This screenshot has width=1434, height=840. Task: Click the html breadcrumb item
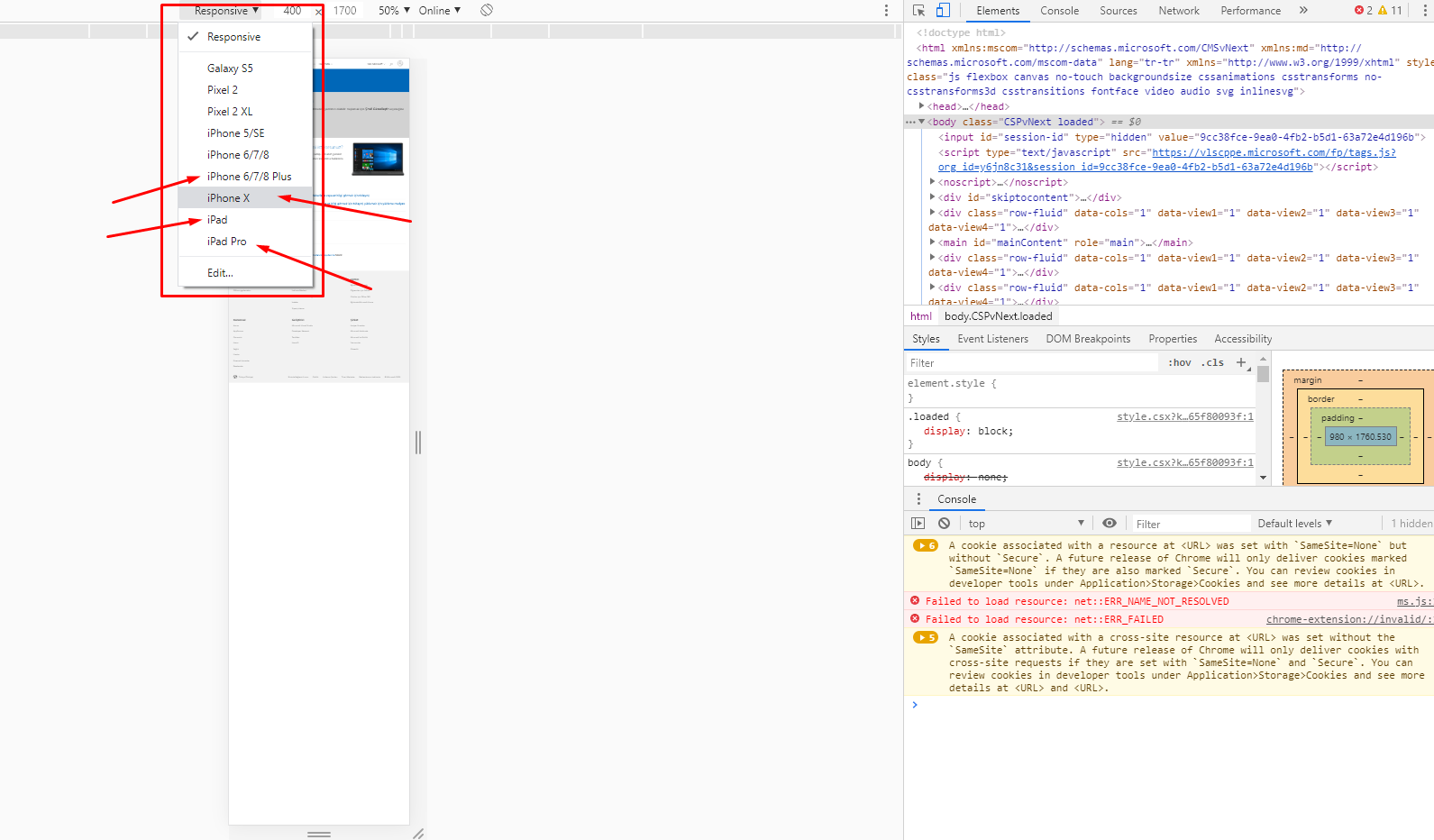pos(920,316)
